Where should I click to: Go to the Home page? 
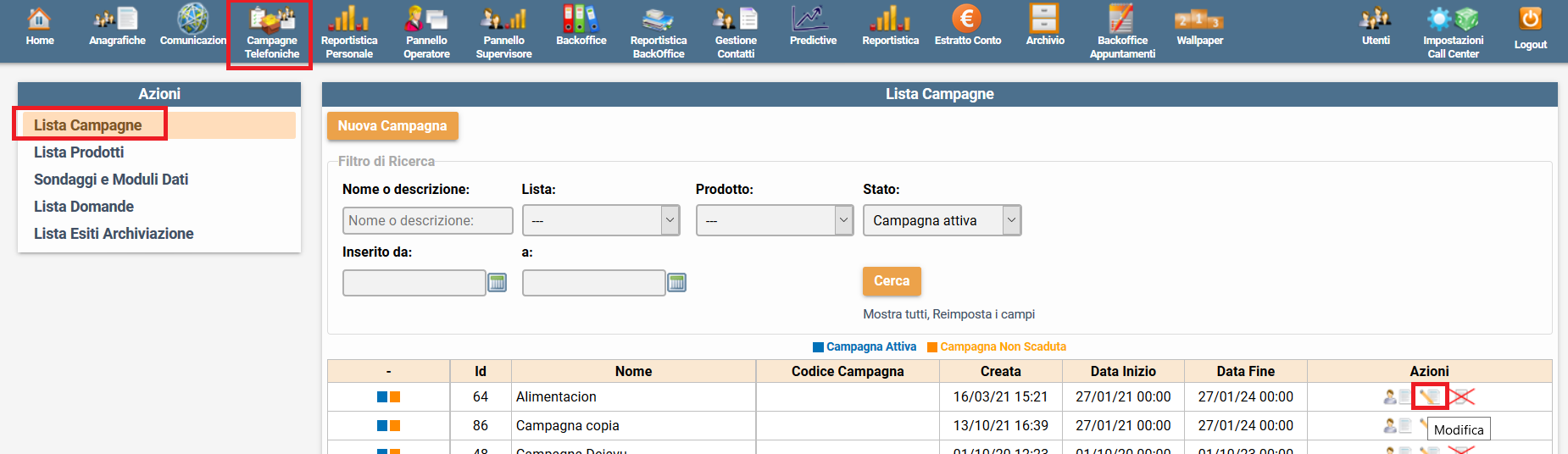[x=39, y=27]
